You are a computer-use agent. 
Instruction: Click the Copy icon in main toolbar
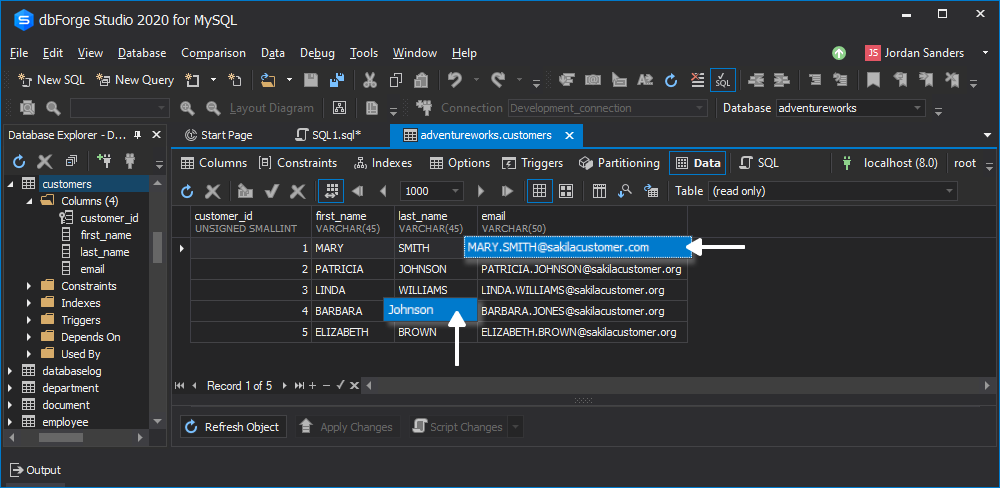tap(396, 80)
